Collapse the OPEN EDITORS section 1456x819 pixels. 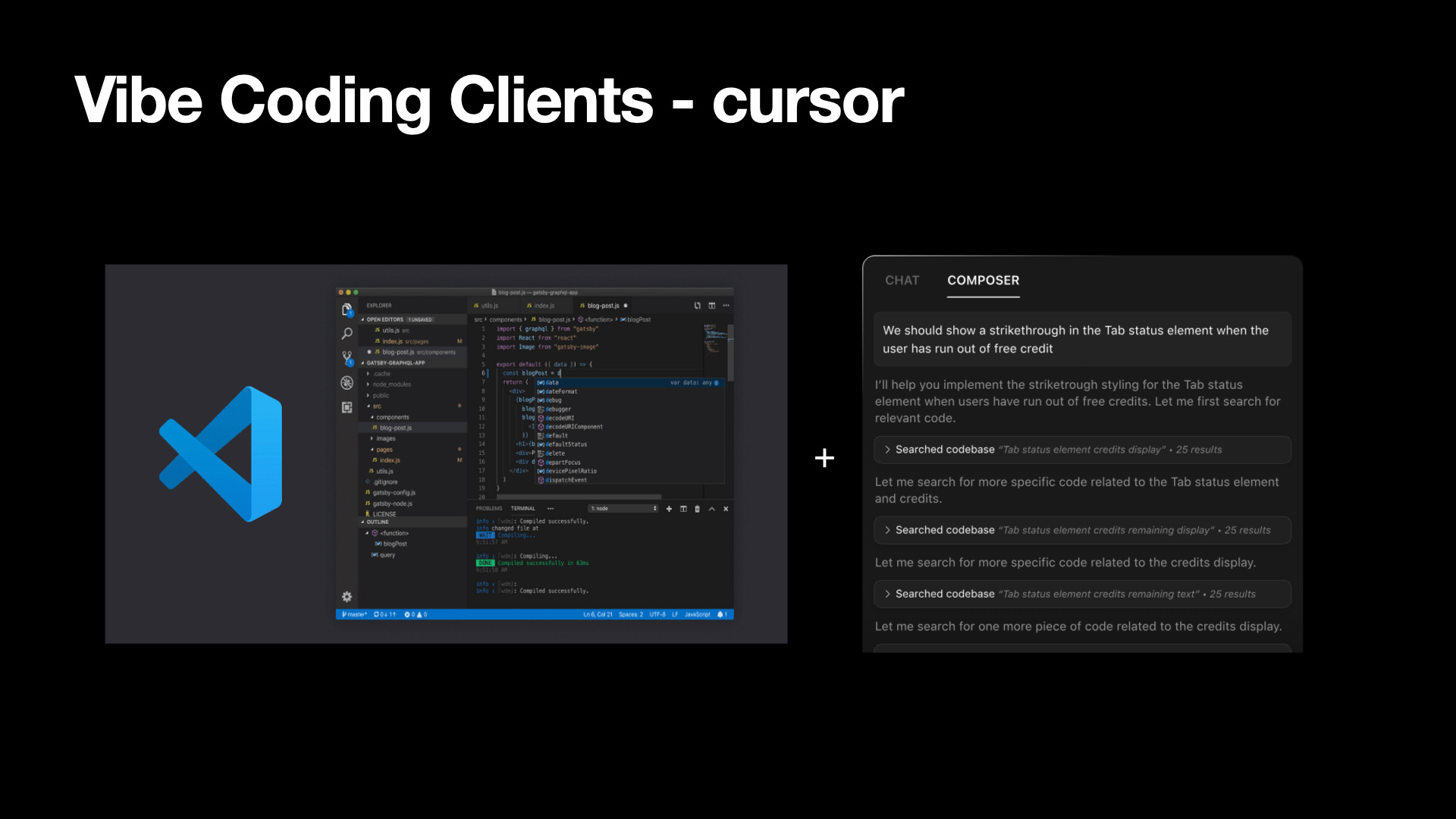coord(413,319)
